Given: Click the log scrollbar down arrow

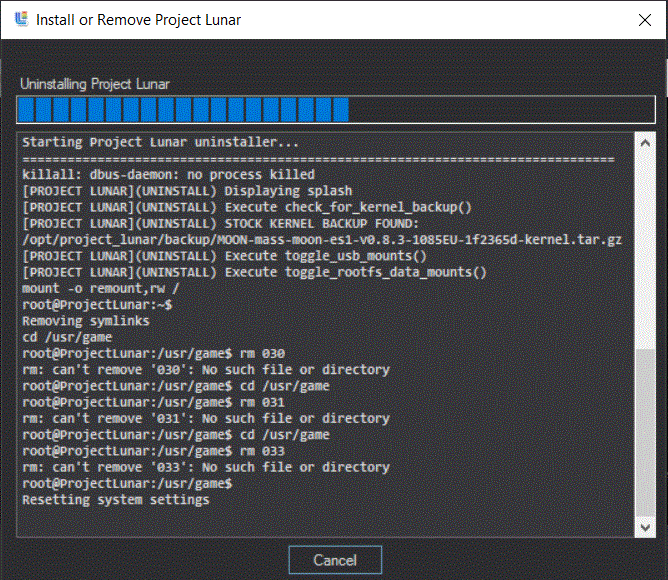Looking at the screenshot, I should click(646, 526).
